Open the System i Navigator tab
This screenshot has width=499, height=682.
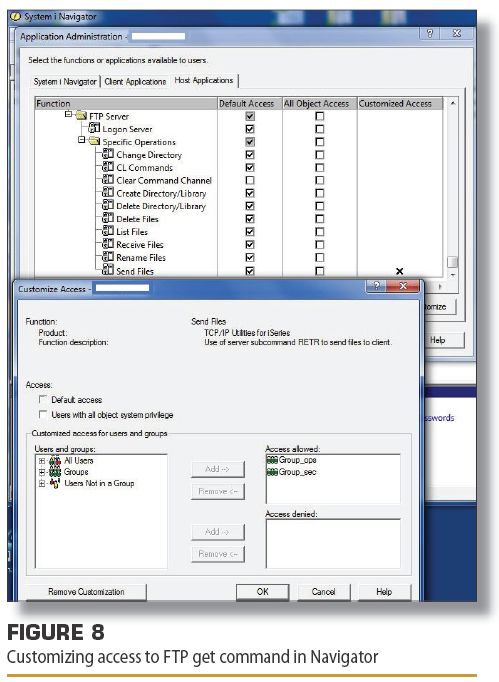(65, 81)
